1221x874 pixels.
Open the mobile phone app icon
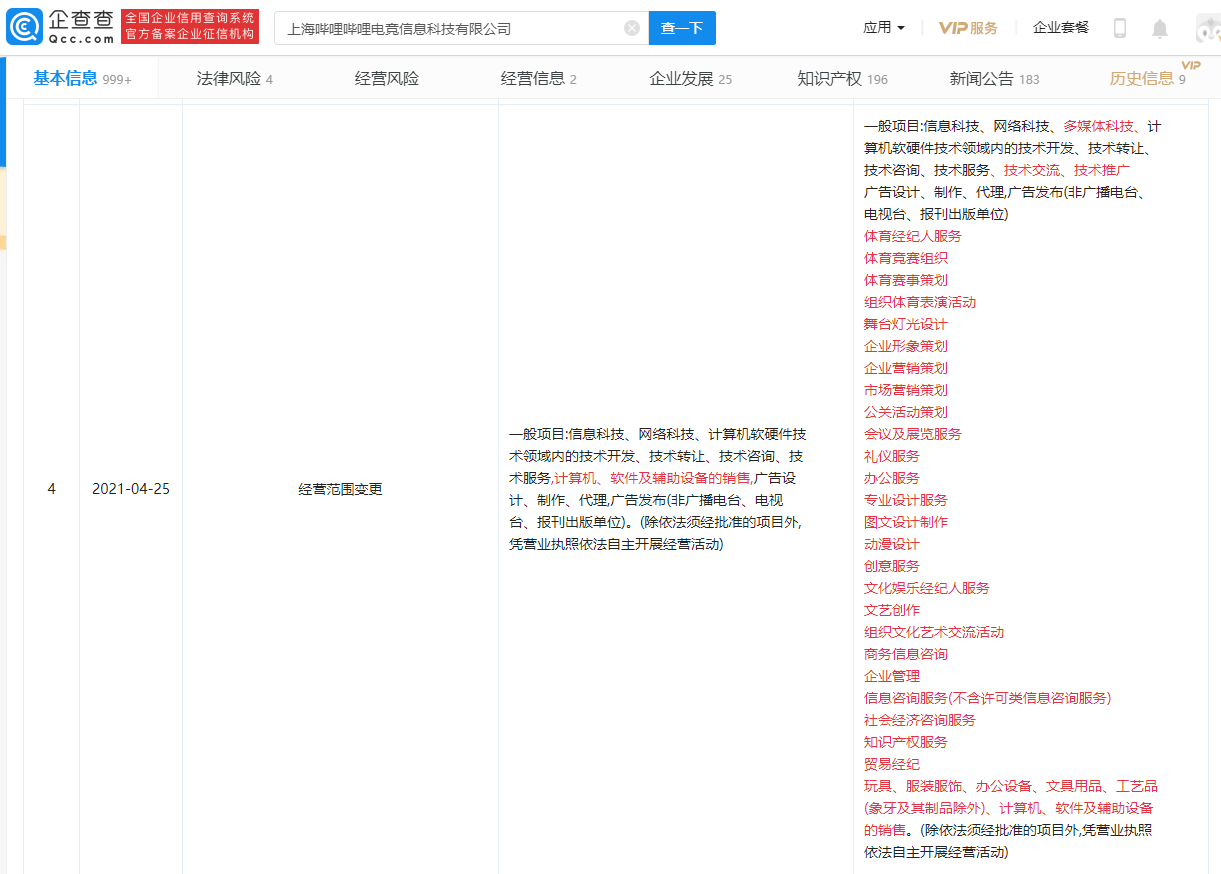tap(1120, 28)
